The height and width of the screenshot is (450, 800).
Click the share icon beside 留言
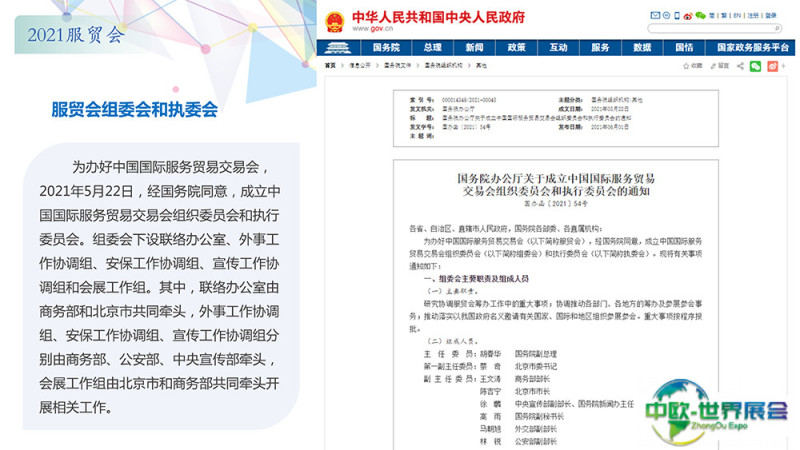741,66
